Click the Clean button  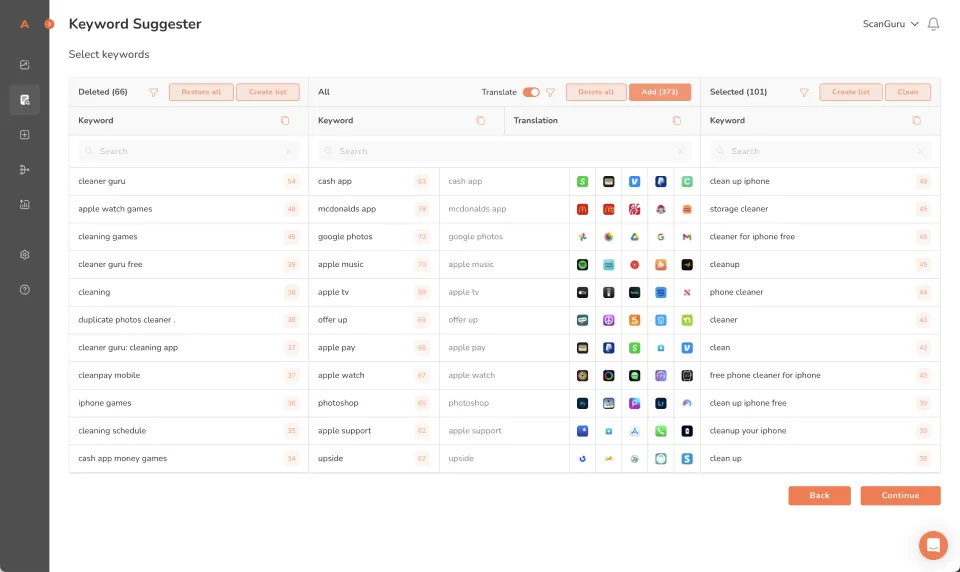pos(907,92)
